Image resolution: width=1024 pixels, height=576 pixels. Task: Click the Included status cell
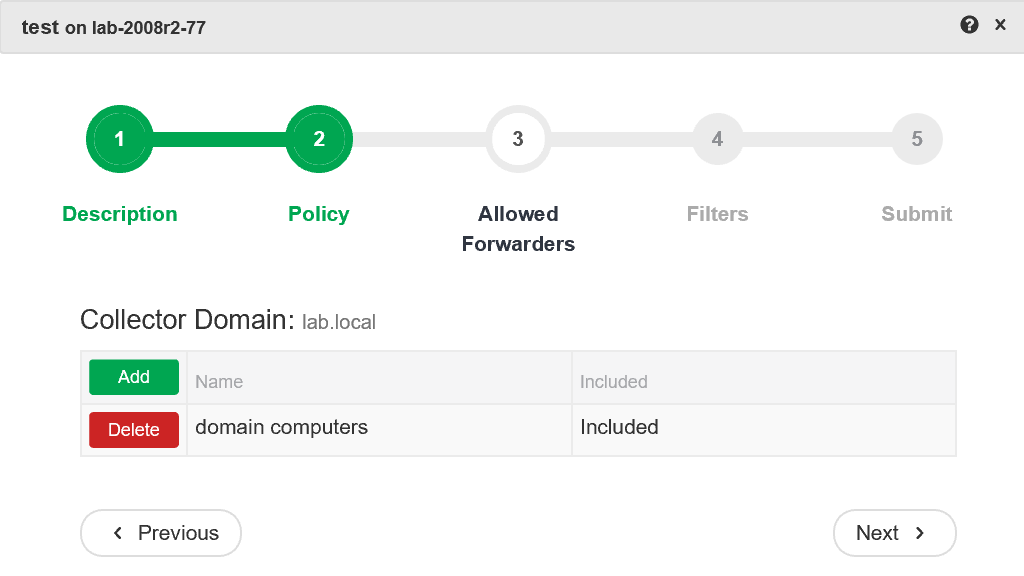point(619,428)
